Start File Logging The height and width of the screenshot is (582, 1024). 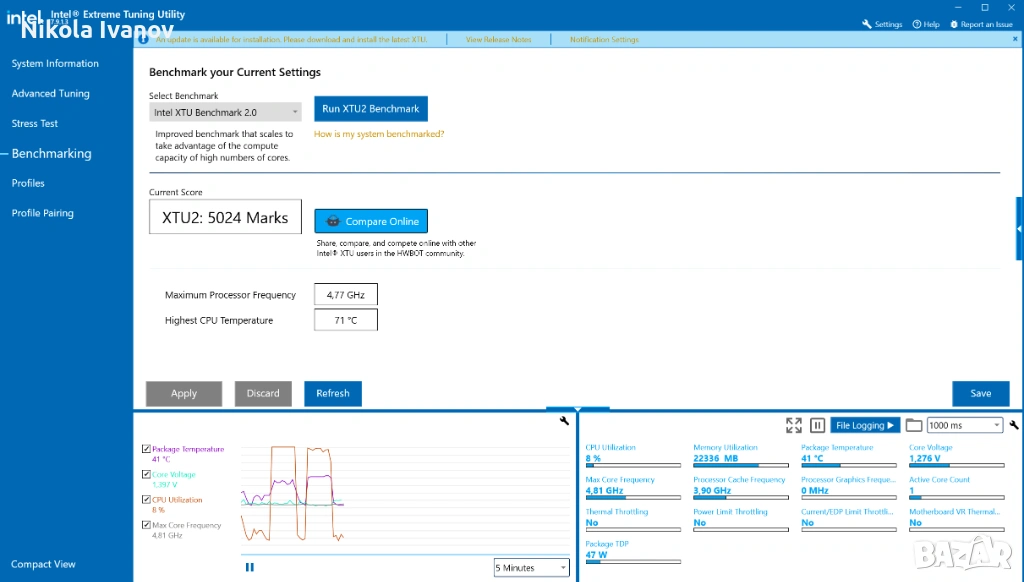(865, 425)
